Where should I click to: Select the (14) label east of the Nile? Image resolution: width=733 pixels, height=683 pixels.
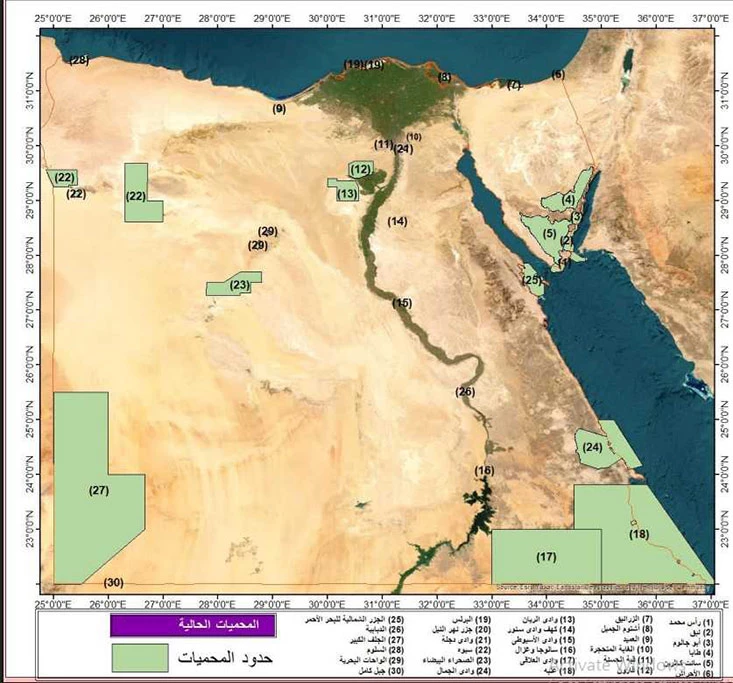(x=398, y=220)
